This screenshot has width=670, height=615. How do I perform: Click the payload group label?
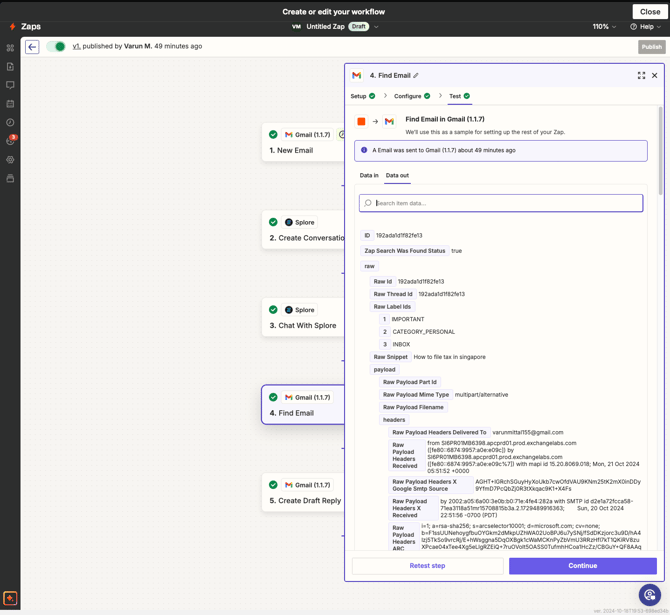coord(385,370)
